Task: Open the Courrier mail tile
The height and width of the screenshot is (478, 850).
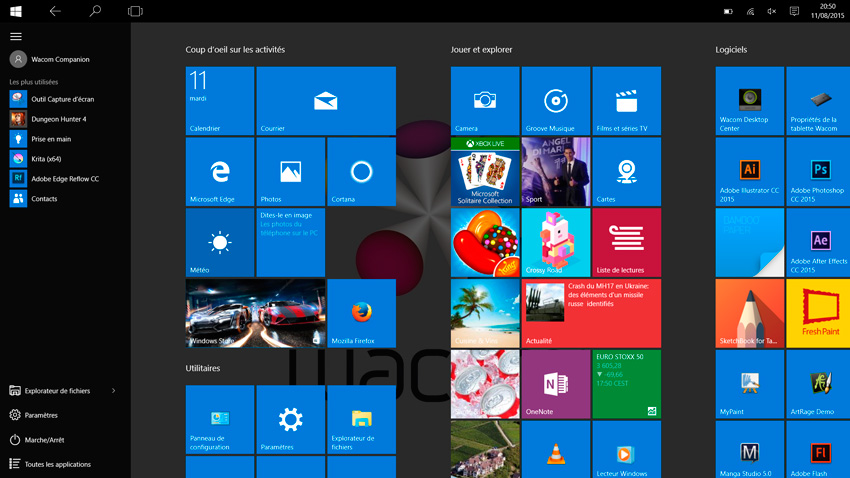Action: tap(326, 101)
